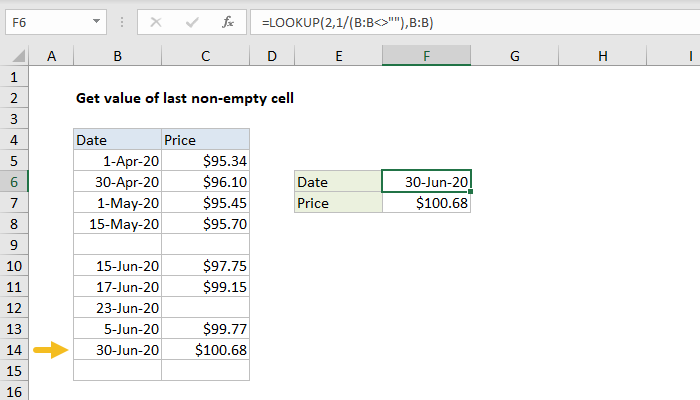Select column F header

[426, 56]
